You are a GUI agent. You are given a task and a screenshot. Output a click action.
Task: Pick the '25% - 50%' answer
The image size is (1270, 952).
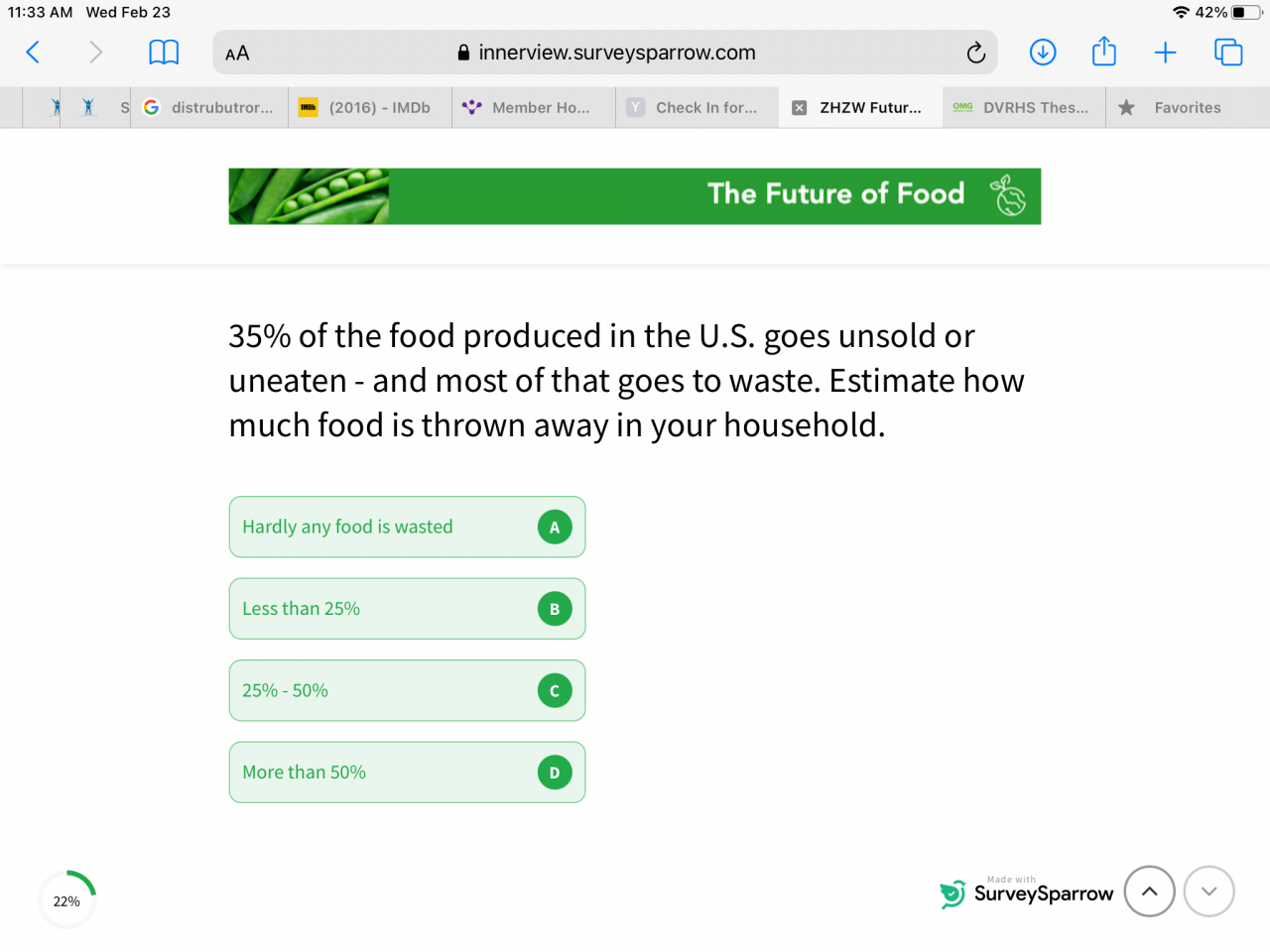(407, 691)
